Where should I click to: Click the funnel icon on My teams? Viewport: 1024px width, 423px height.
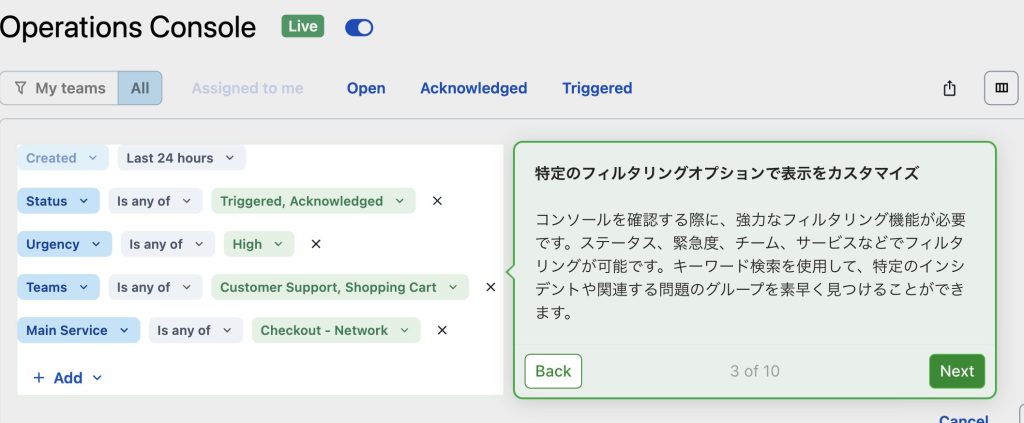21,88
